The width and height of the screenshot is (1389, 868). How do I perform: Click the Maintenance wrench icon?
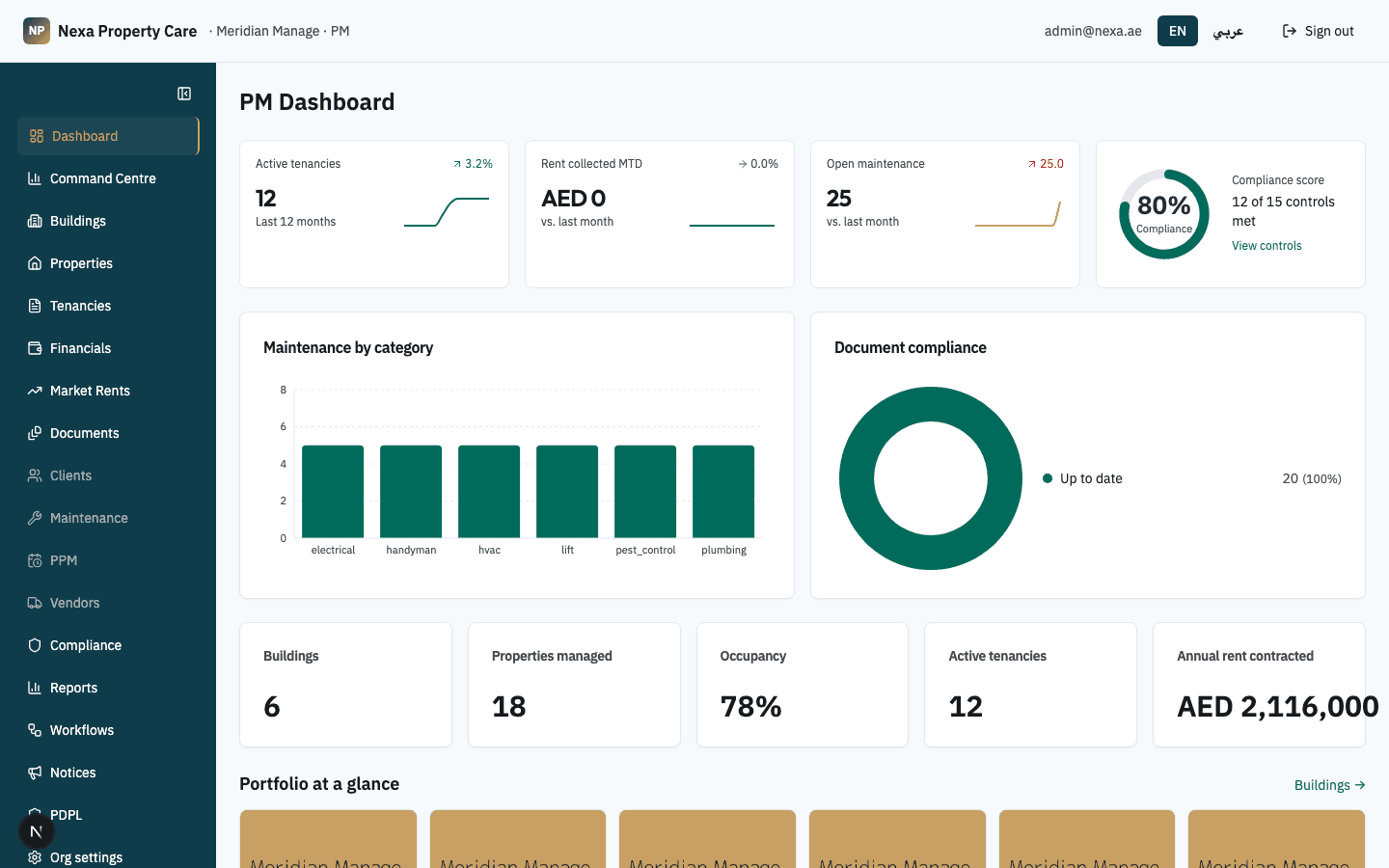pyautogui.click(x=35, y=518)
